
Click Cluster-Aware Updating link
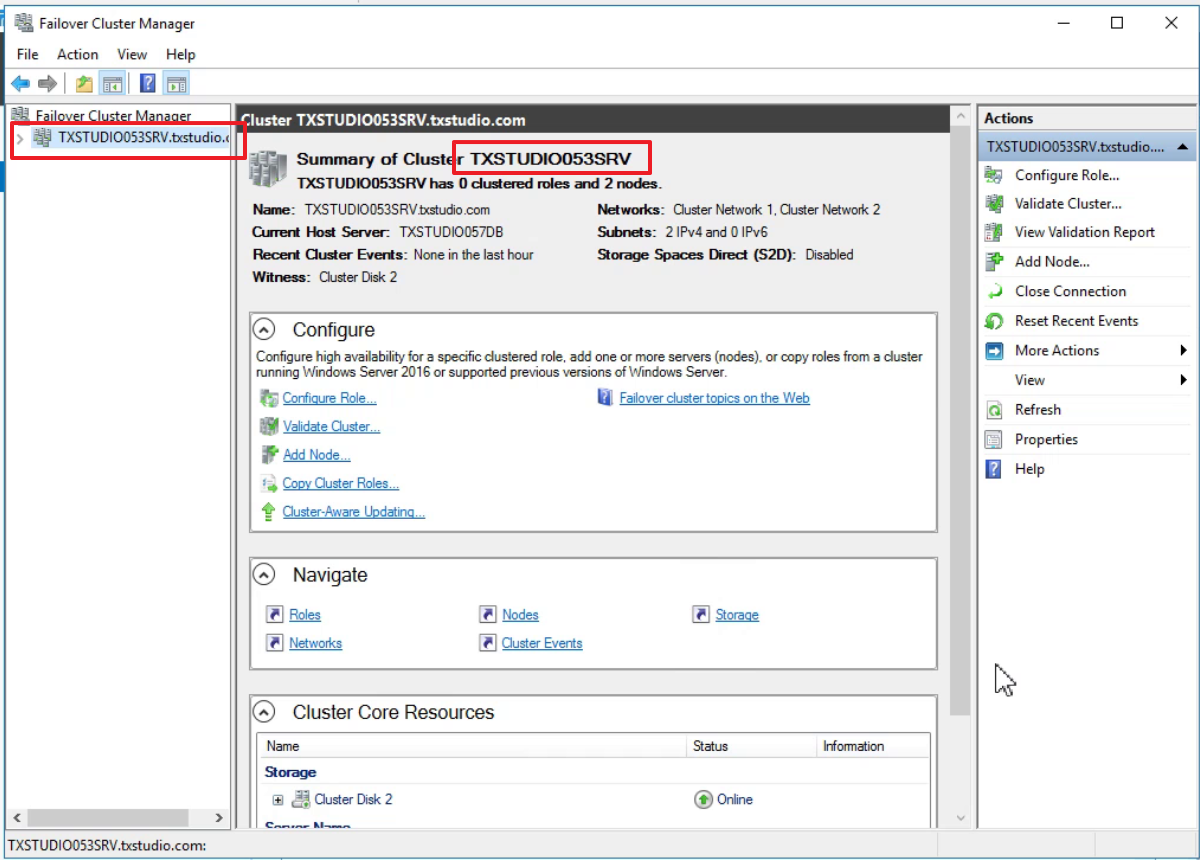[x=353, y=512]
